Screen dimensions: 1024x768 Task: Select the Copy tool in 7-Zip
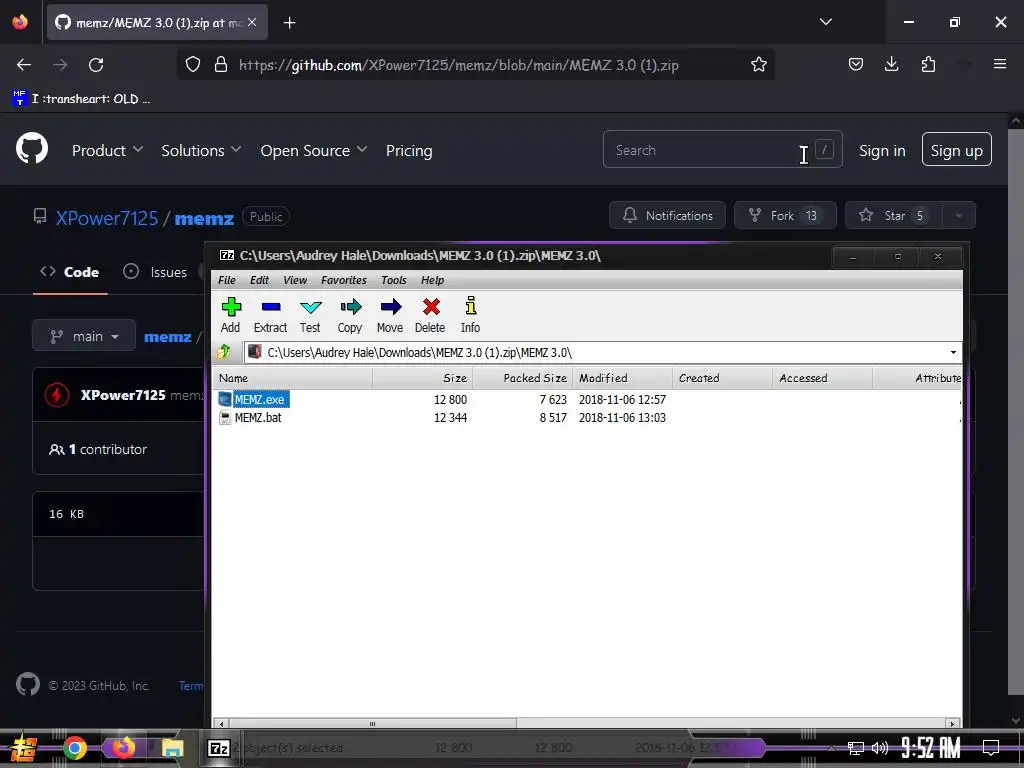point(350,315)
